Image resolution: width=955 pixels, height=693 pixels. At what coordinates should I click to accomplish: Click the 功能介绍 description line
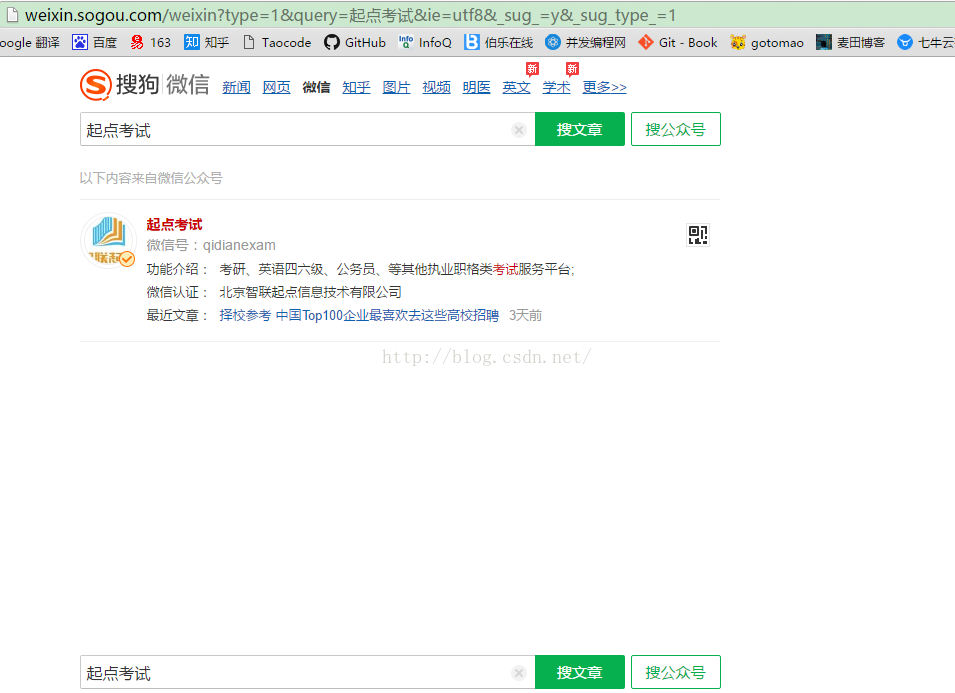click(361, 269)
